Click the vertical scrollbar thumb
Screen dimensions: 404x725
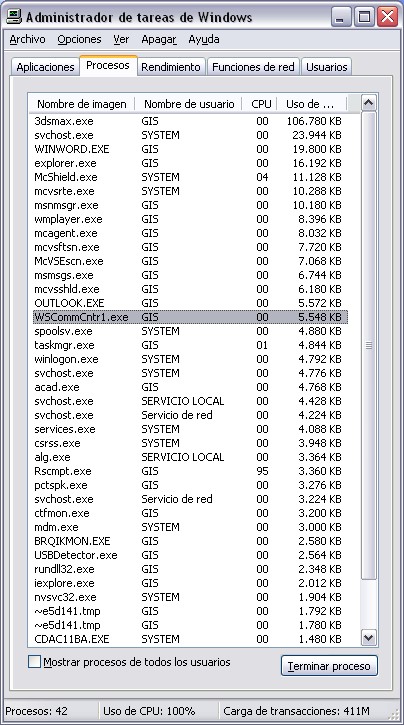(x=368, y=345)
